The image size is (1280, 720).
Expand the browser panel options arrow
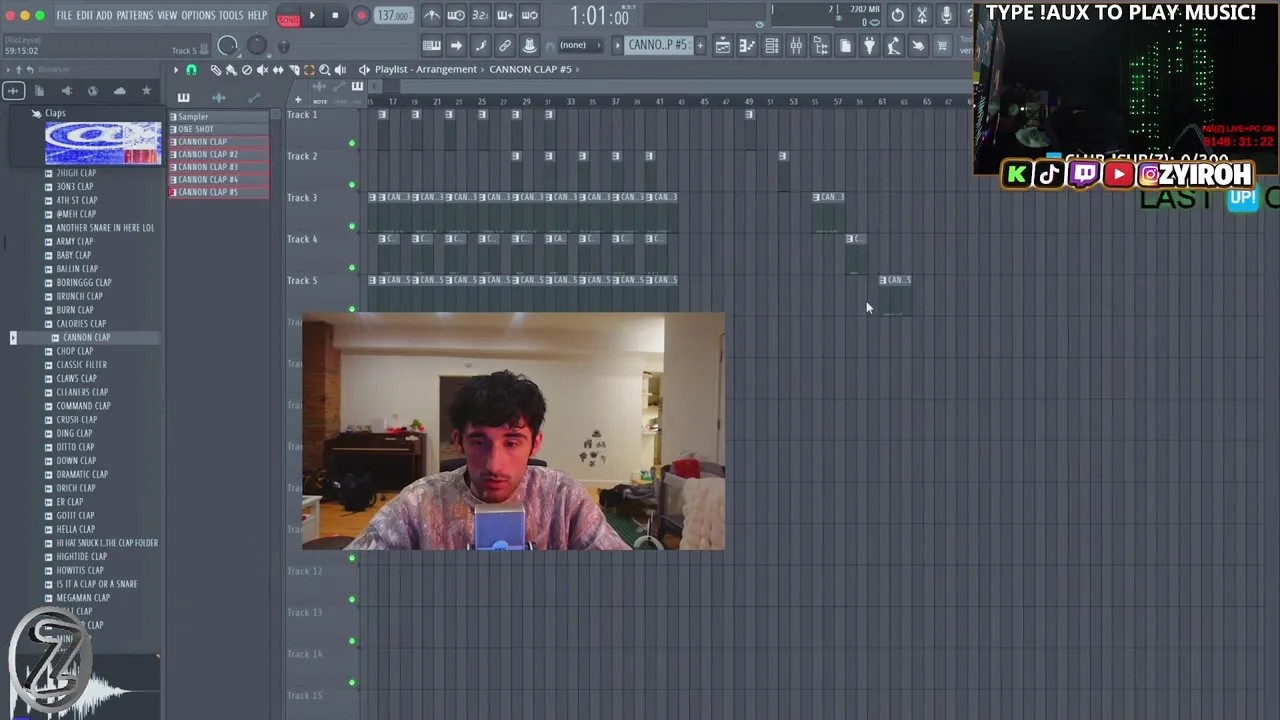click(8, 70)
